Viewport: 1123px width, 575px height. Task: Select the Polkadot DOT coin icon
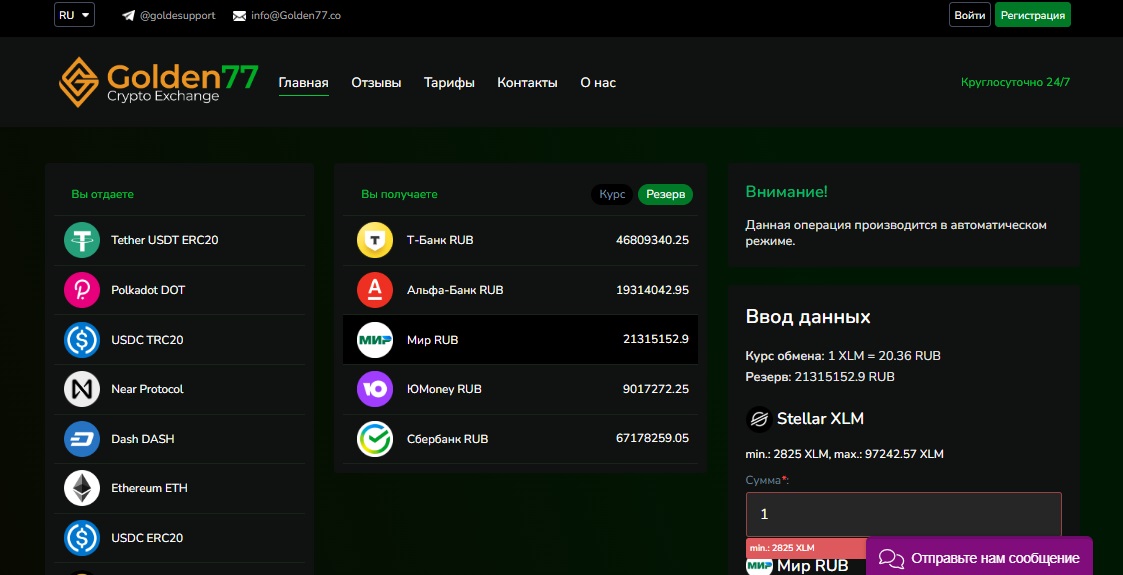pos(82,290)
